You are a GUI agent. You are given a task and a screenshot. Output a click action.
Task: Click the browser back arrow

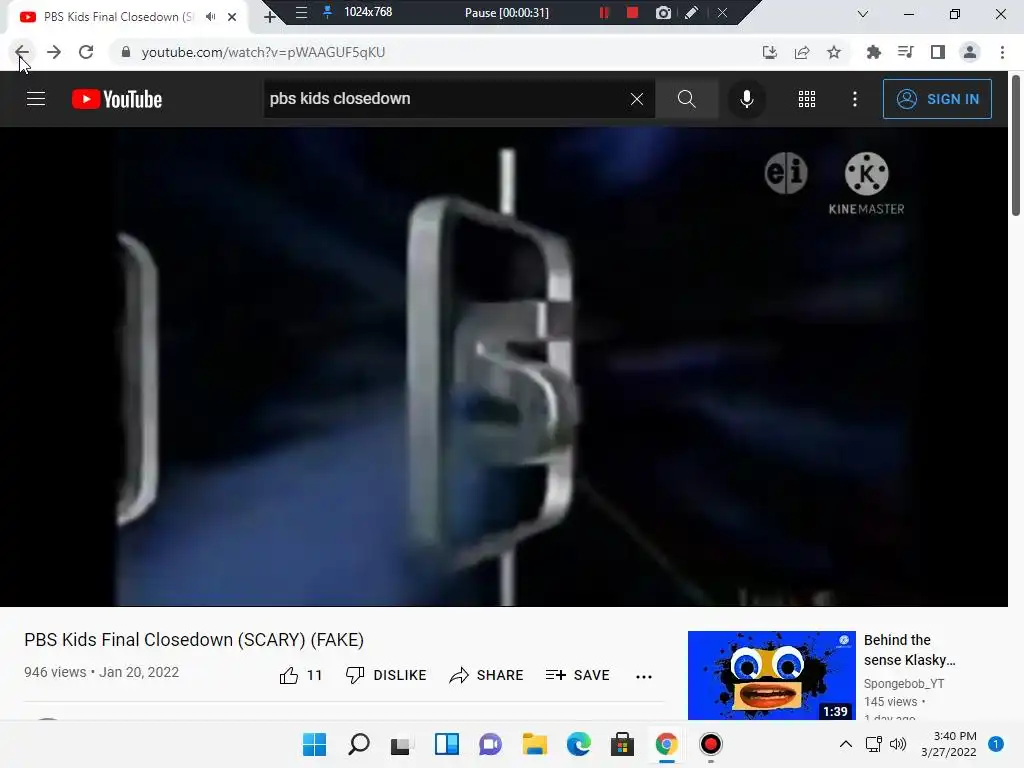click(x=22, y=52)
